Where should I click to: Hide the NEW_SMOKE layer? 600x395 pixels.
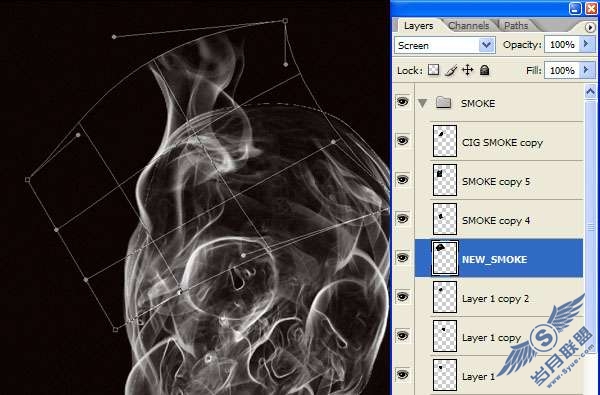402,258
